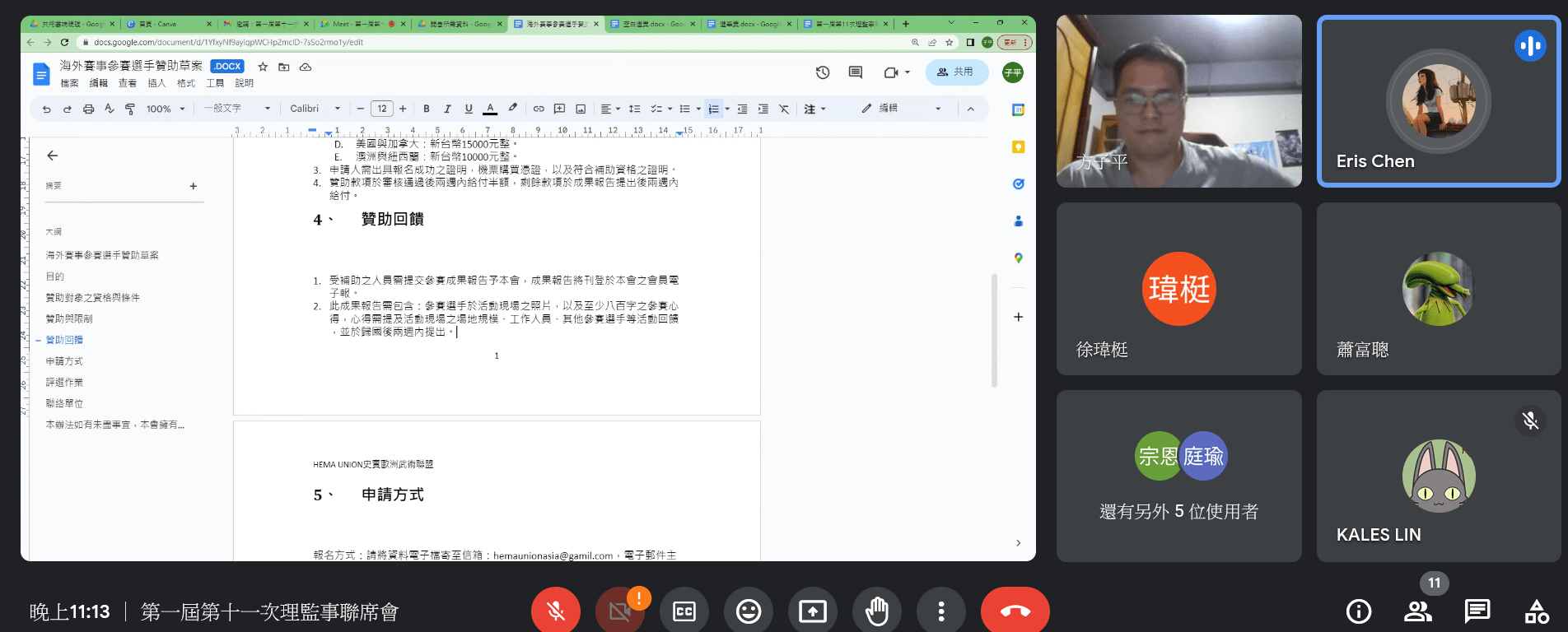This screenshot has height=632, width=1568.
Task: Raise your hand in the meeting
Action: (x=877, y=611)
